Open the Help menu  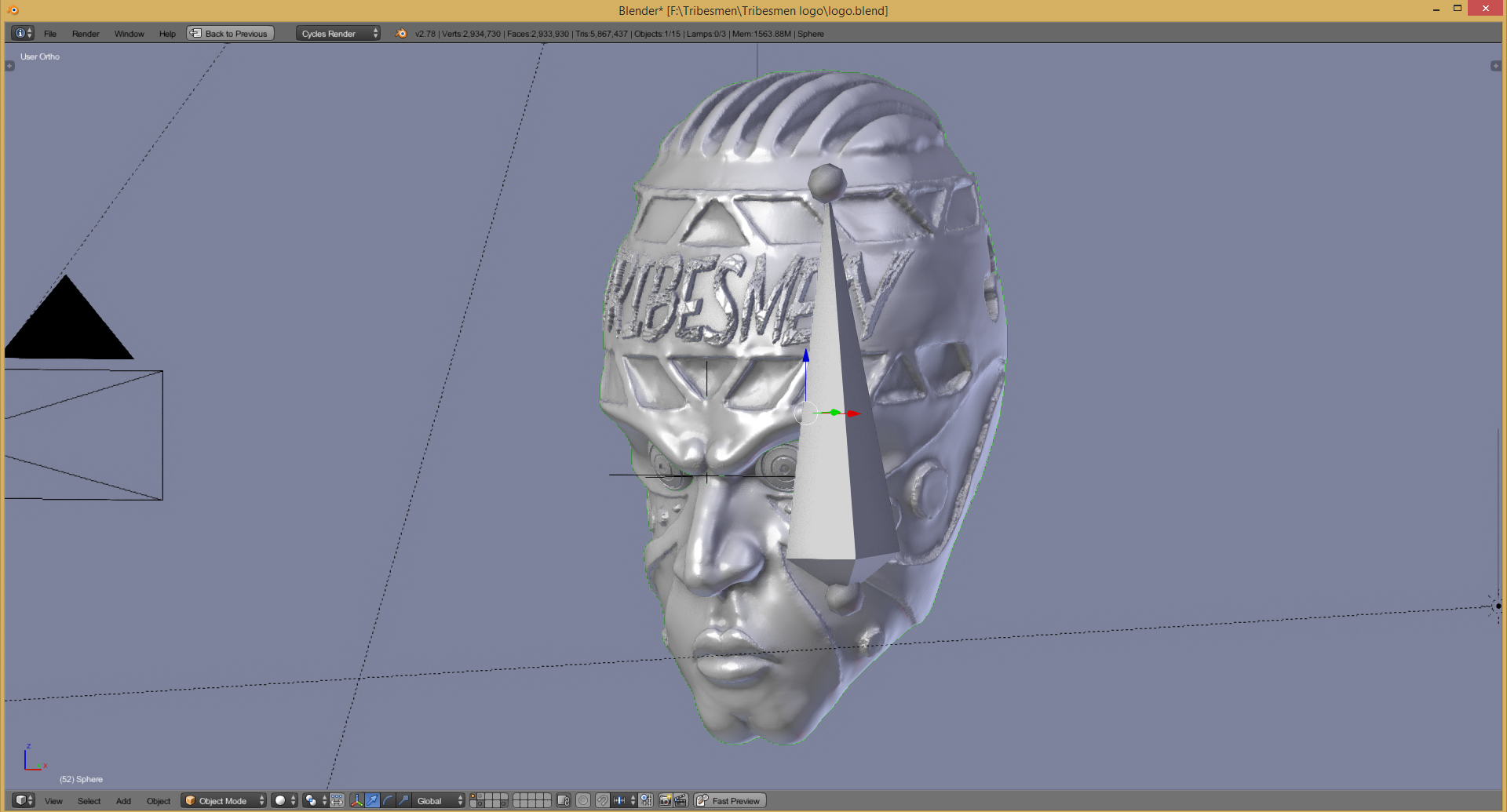[167, 34]
